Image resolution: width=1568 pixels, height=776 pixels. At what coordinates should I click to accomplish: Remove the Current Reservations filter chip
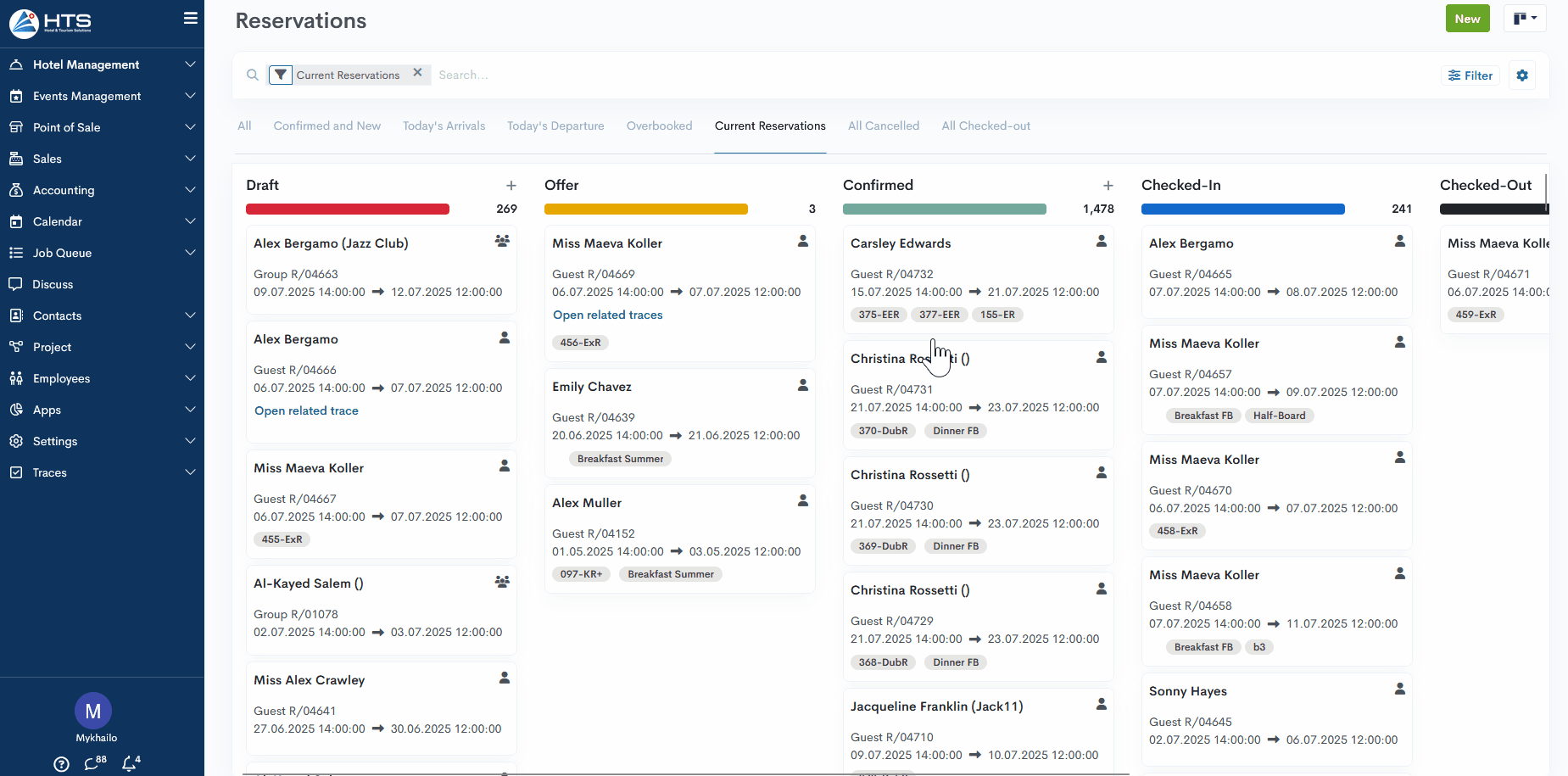tap(417, 73)
